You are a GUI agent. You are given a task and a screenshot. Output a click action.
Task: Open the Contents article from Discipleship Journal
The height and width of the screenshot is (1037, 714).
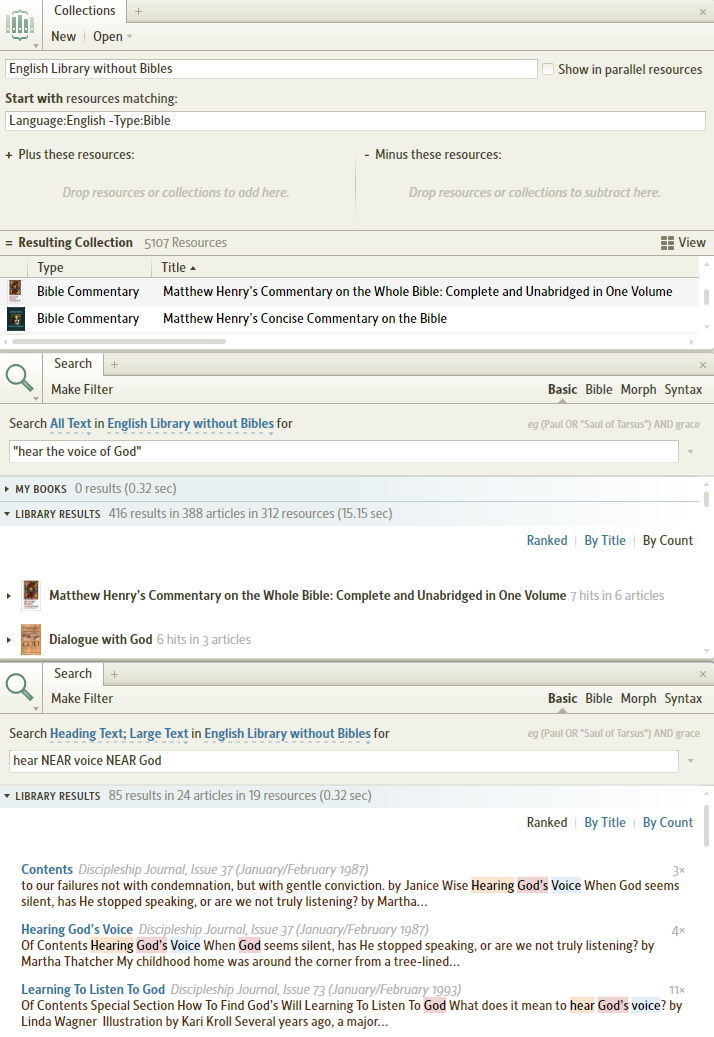(47, 869)
